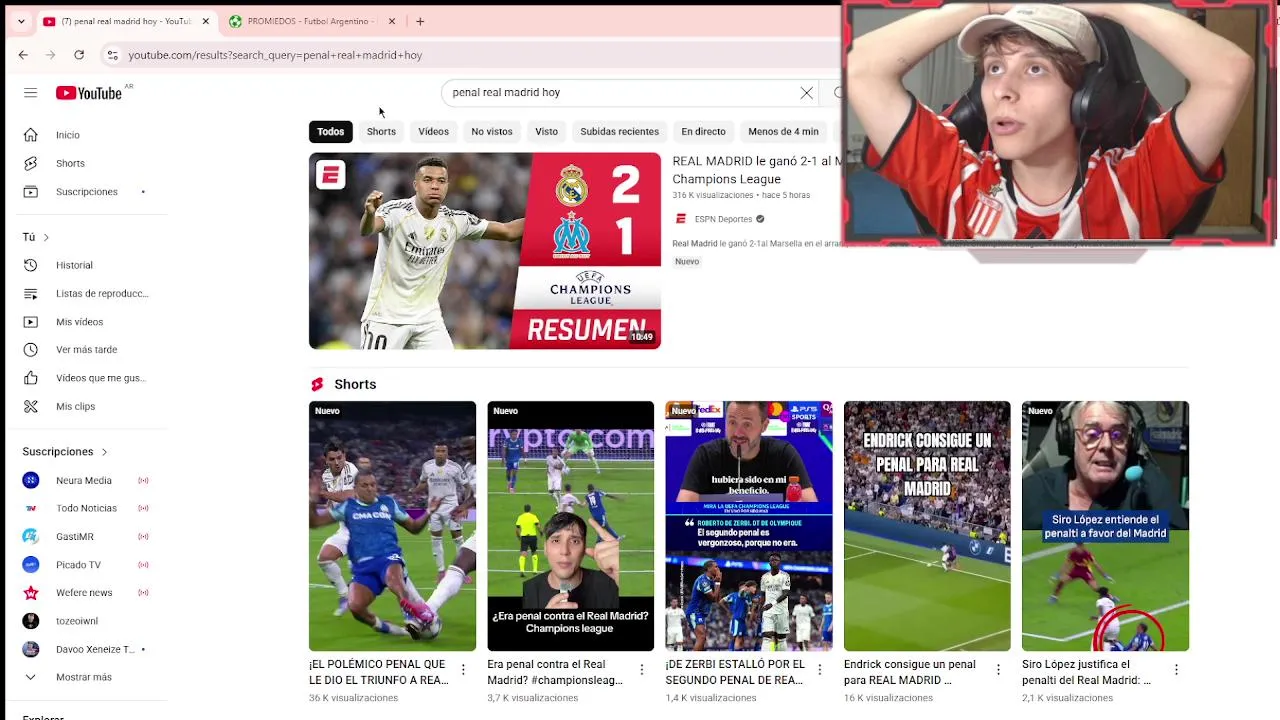Click the Shorts shelf section heading
Screen dimensions: 1280x720
coord(355,384)
